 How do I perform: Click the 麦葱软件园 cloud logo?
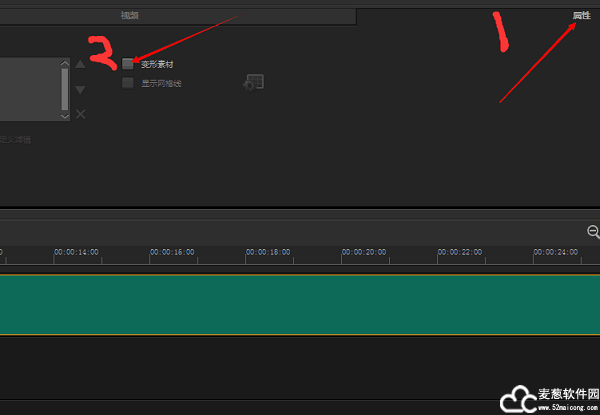[517, 399]
